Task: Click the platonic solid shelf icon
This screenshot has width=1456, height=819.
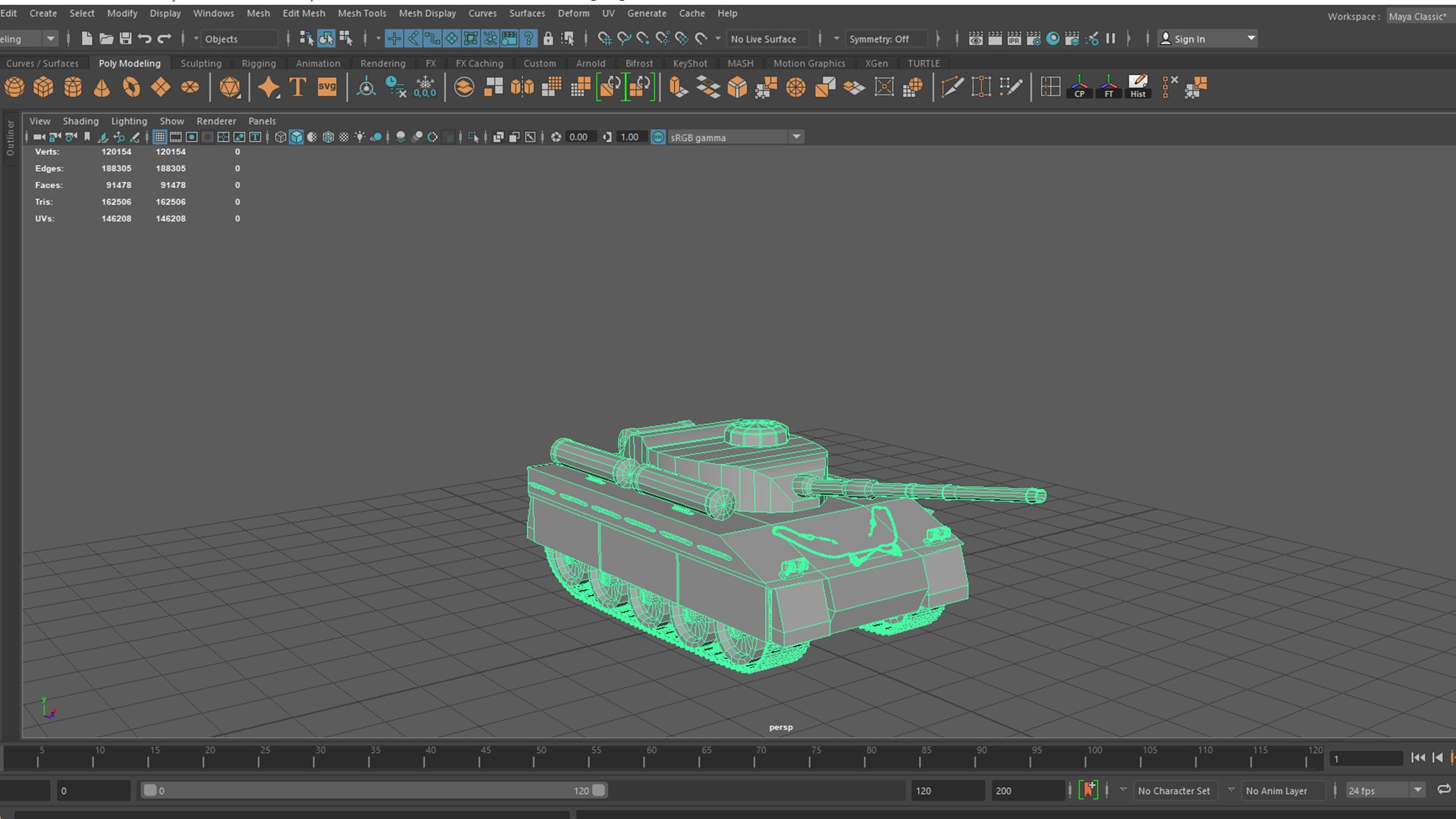Action: coord(230,87)
